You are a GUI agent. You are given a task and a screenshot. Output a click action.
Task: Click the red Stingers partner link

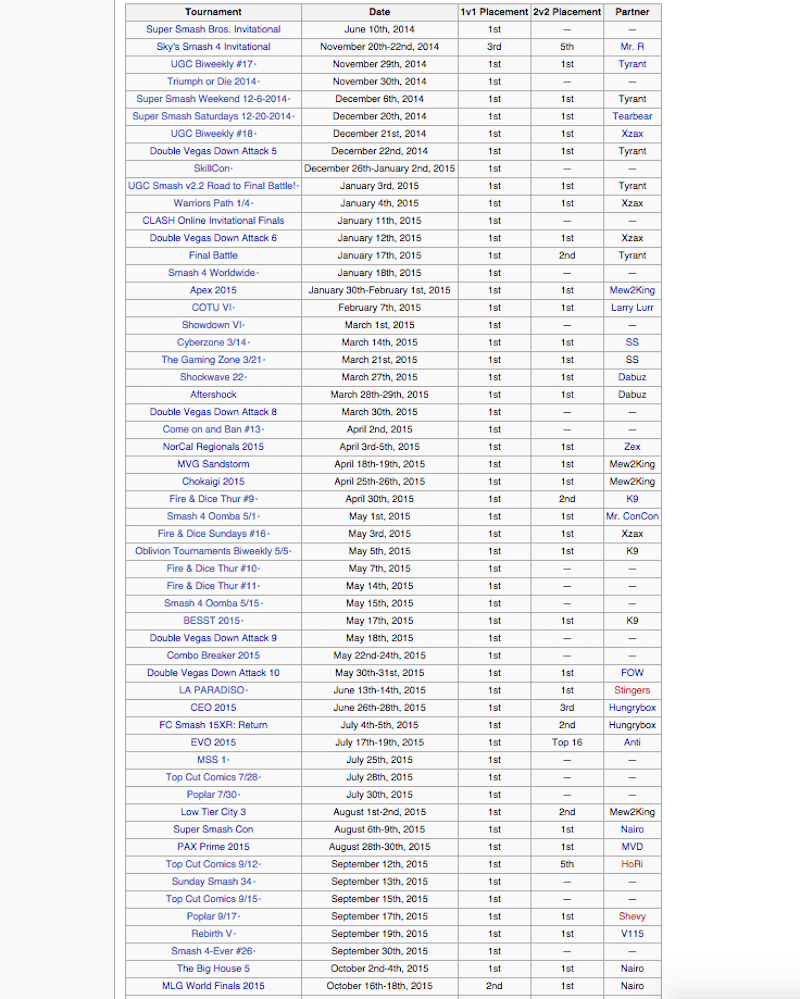[x=632, y=690]
